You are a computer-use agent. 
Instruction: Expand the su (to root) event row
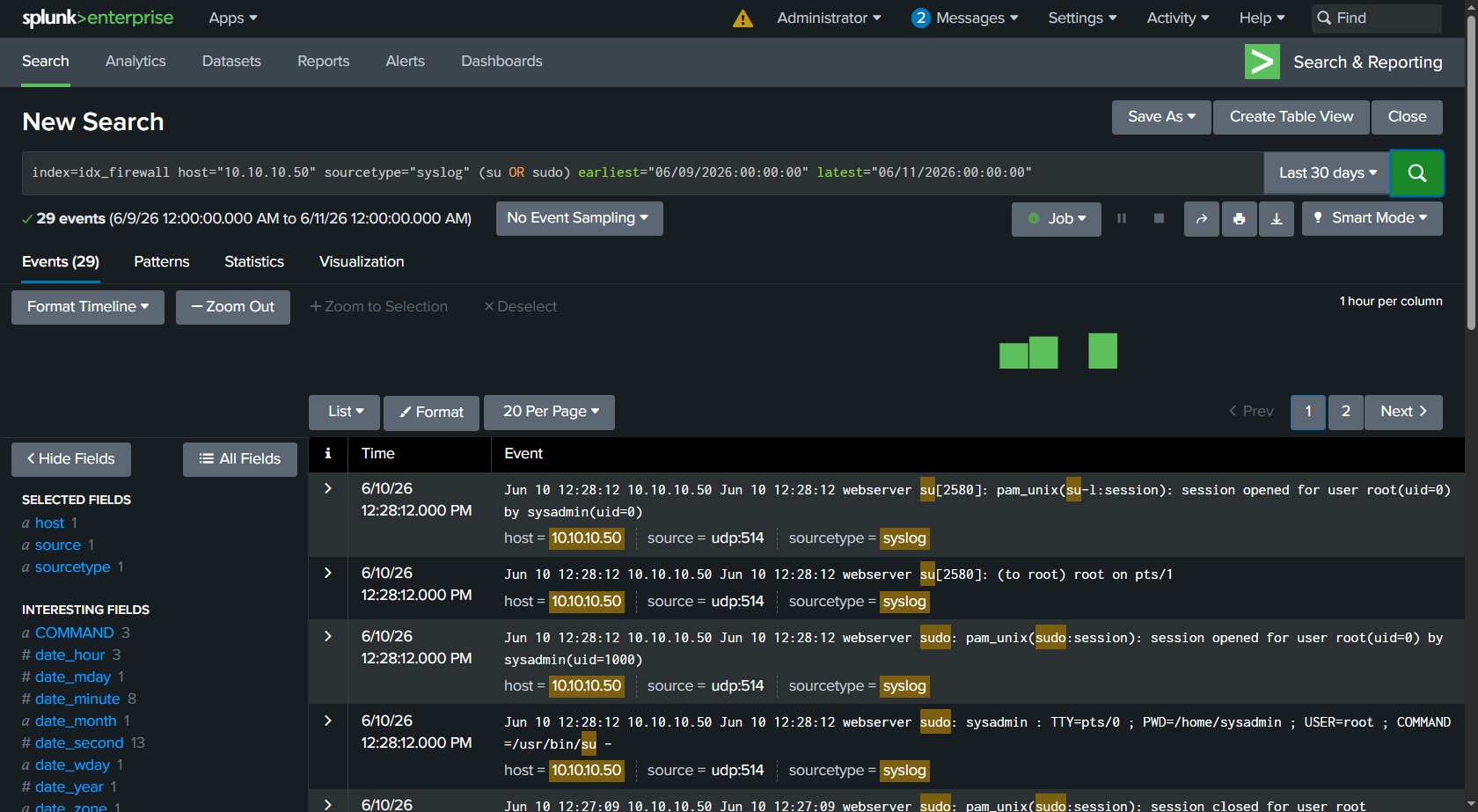(x=328, y=573)
